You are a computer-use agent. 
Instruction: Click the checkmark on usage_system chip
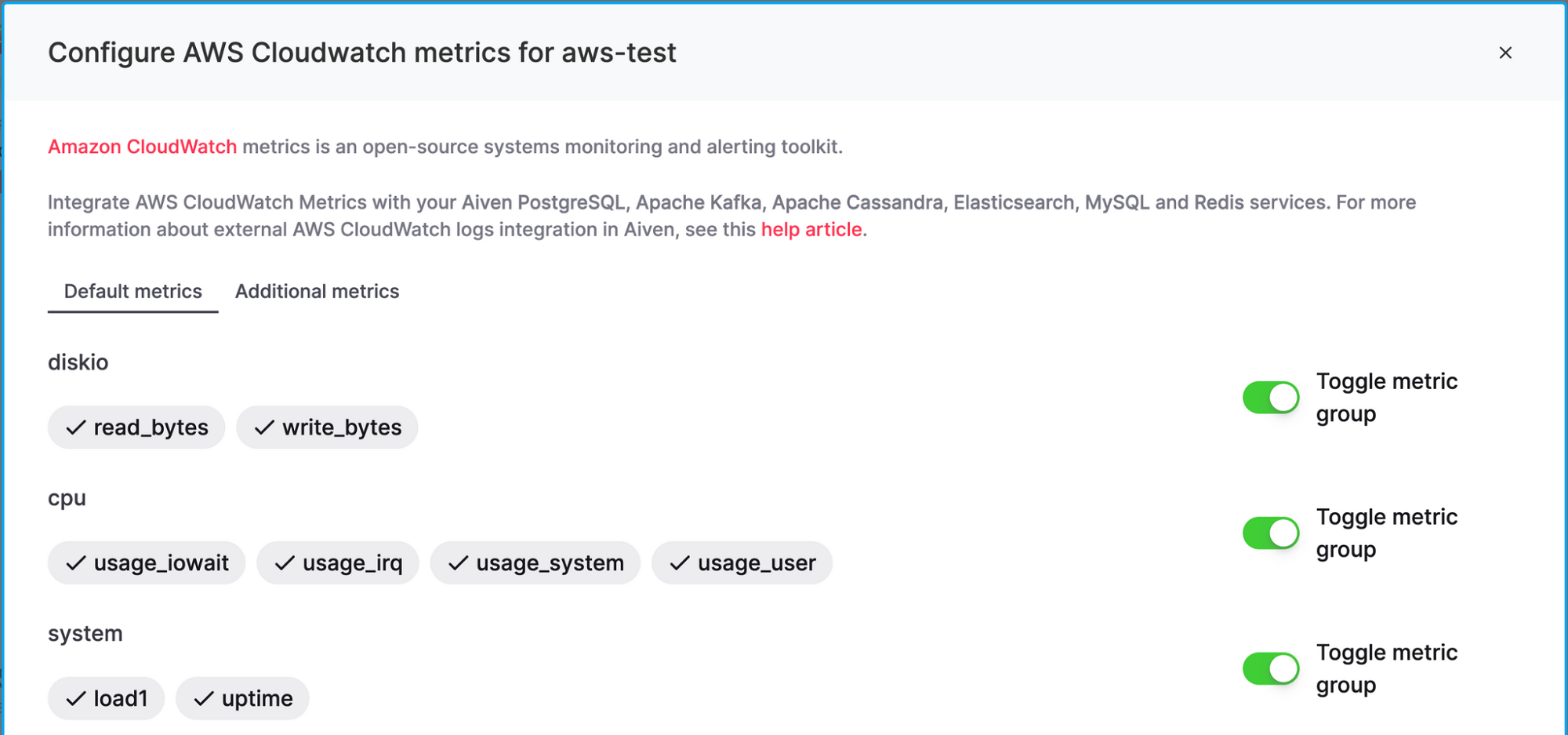point(456,562)
